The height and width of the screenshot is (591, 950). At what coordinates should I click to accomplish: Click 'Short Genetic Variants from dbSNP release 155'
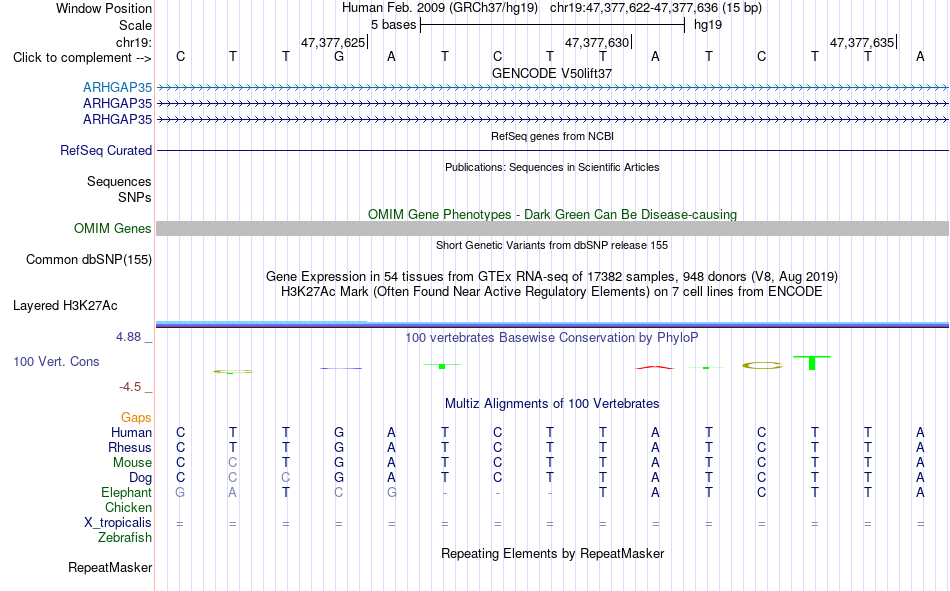point(552,245)
